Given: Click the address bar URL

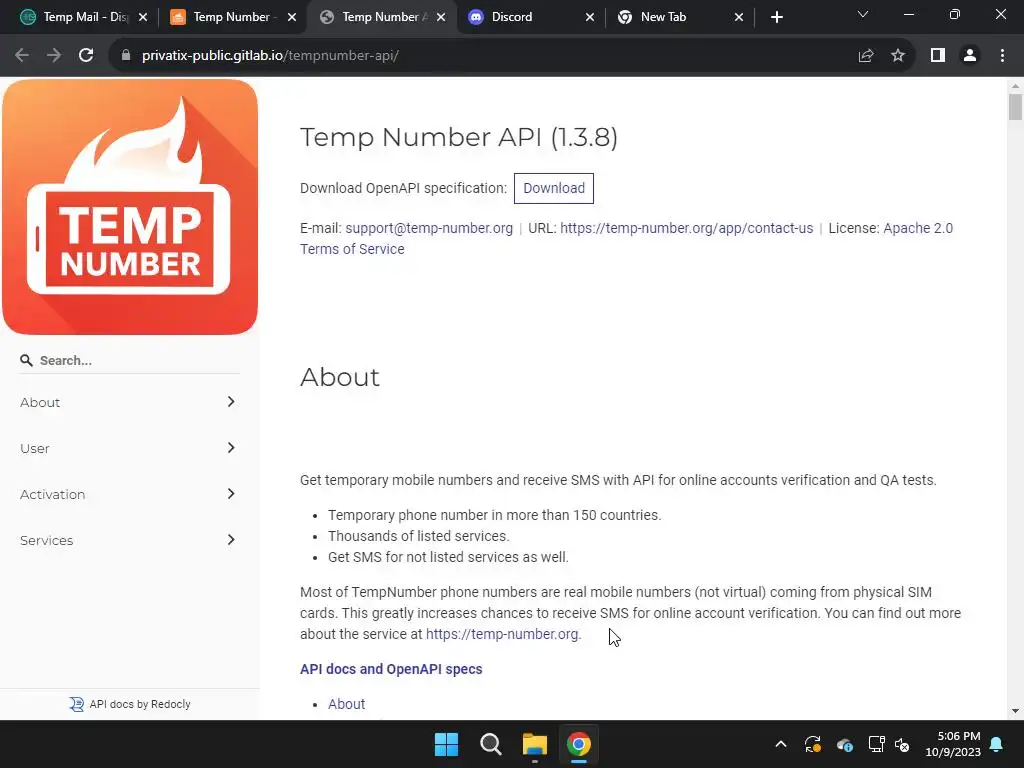Looking at the screenshot, I should pyautogui.click(x=270, y=56).
